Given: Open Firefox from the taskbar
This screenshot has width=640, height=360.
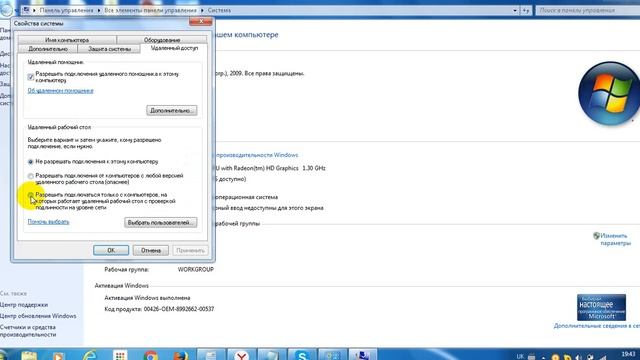Looking at the screenshot, I should click(x=180, y=356).
